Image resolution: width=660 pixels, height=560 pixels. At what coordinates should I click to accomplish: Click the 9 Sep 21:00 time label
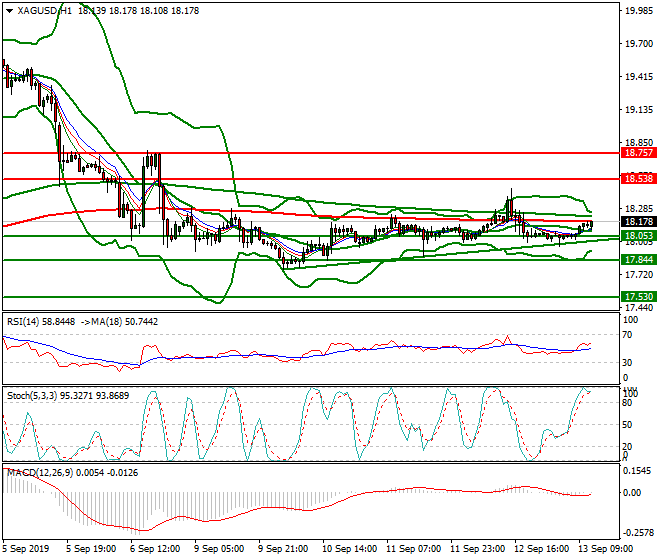pyautogui.click(x=283, y=549)
